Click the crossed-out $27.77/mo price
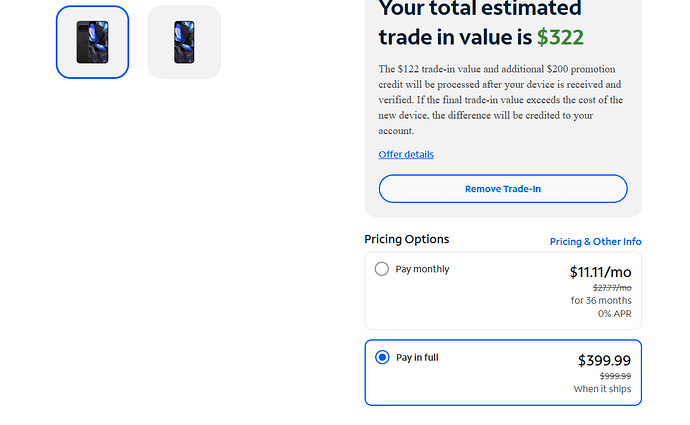This screenshot has width=690, height=425. (611, 288)
